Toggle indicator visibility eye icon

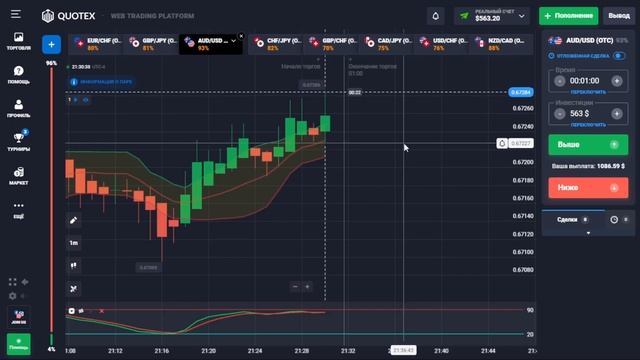pyautogui.click(x=85, y=100)
